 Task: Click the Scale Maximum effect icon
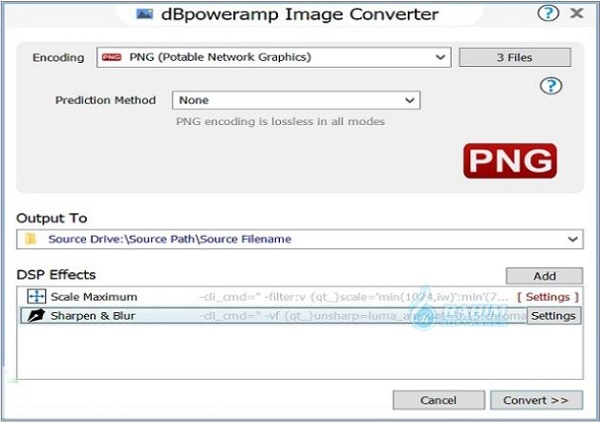(36, 297)
